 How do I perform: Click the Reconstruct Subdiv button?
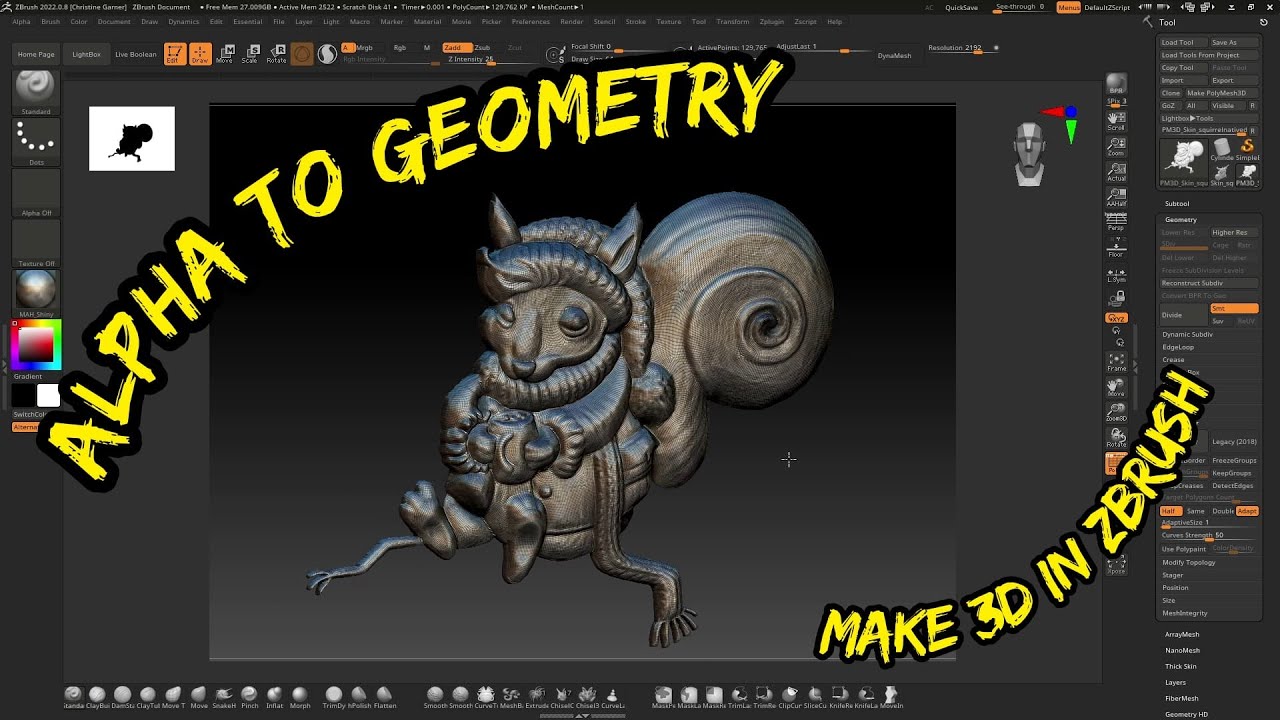1209,283
